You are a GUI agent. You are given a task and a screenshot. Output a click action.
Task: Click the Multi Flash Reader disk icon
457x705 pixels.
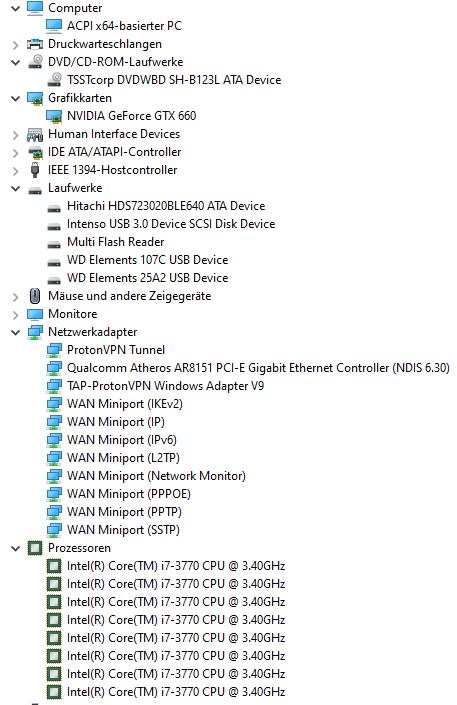tap(54, 244)
